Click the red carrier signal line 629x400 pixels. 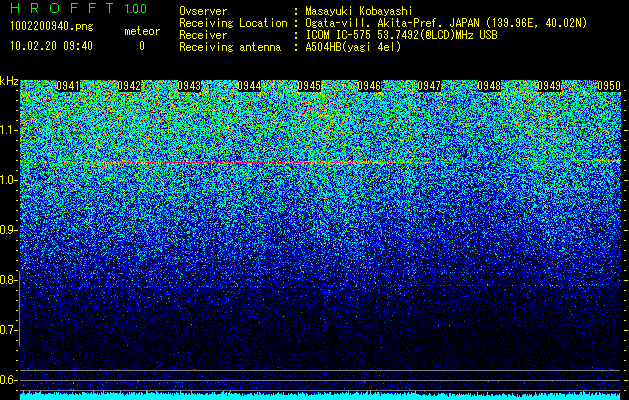[x=320, y=162]
